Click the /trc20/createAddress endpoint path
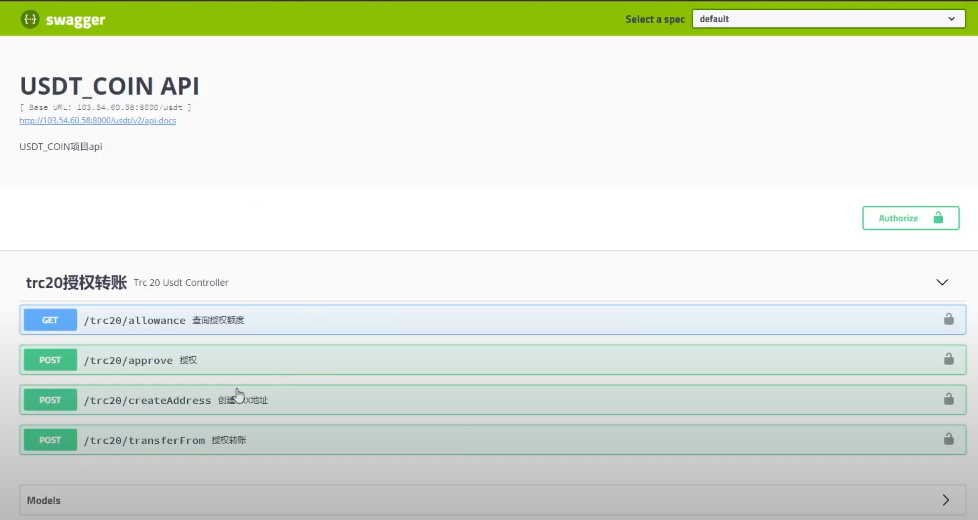 click(x=147, y=400)
